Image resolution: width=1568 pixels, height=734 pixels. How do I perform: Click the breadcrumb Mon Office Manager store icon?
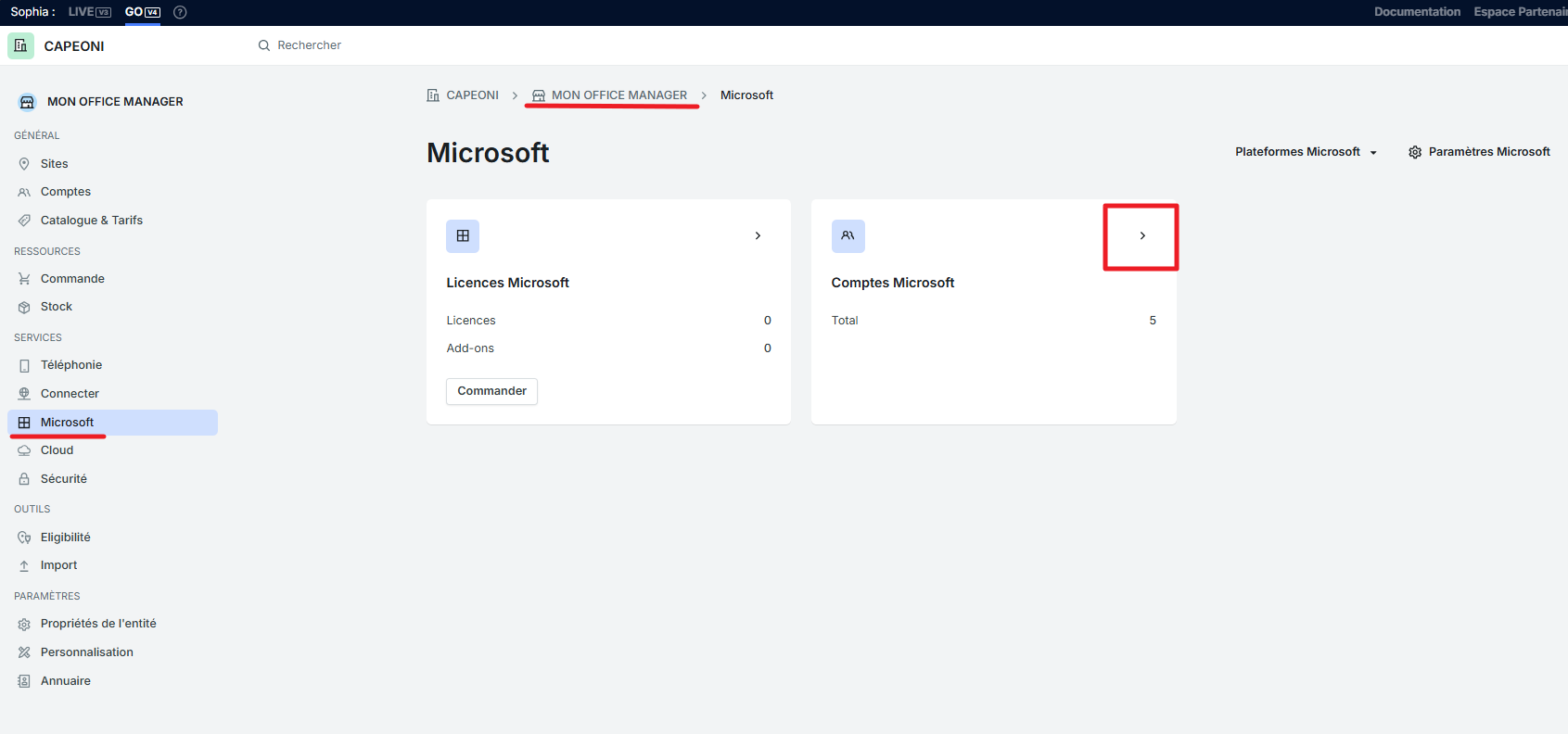coord(539,95)
